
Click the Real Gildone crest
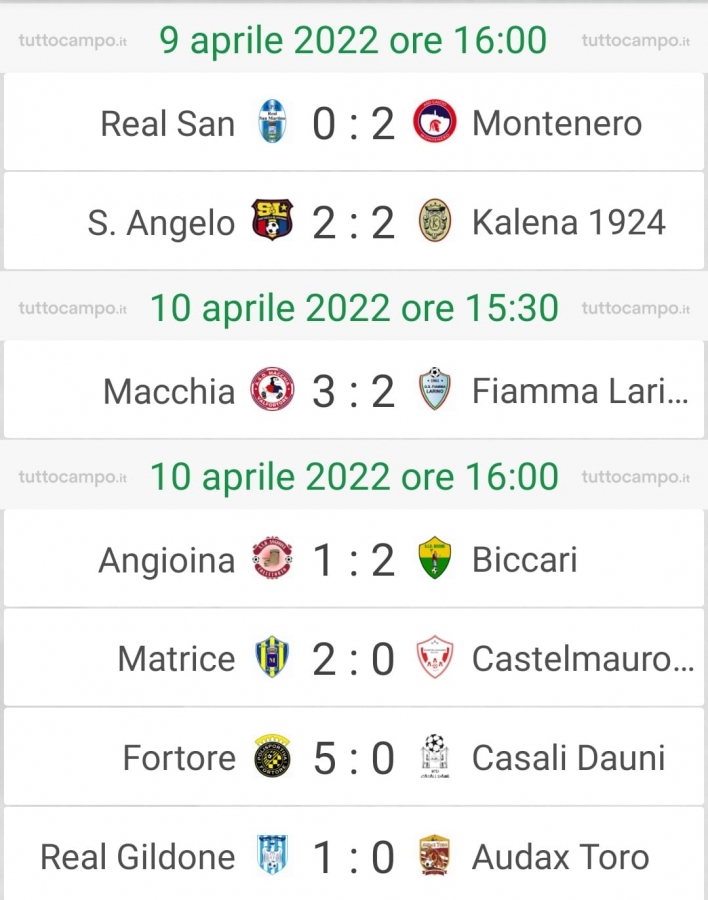pyautogui.click(x=272, y=855)
